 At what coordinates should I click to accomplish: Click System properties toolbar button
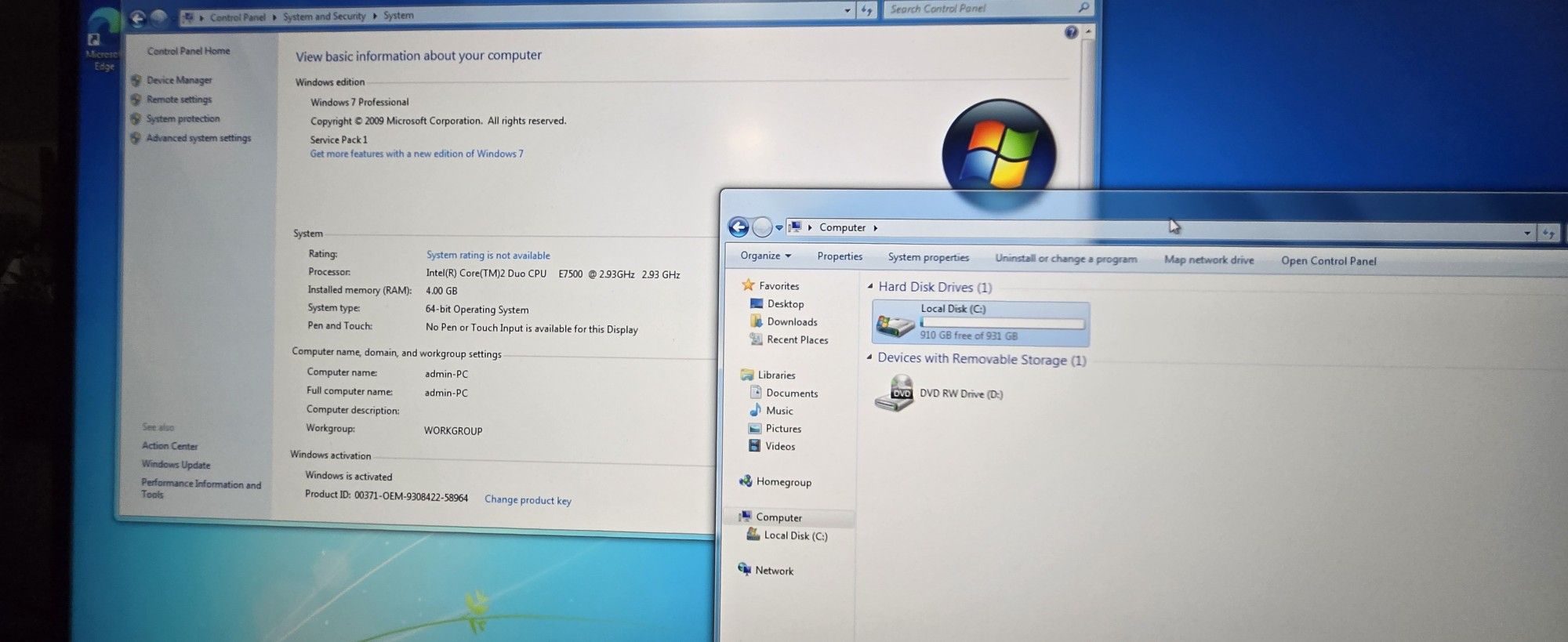(x=928, y=257)
